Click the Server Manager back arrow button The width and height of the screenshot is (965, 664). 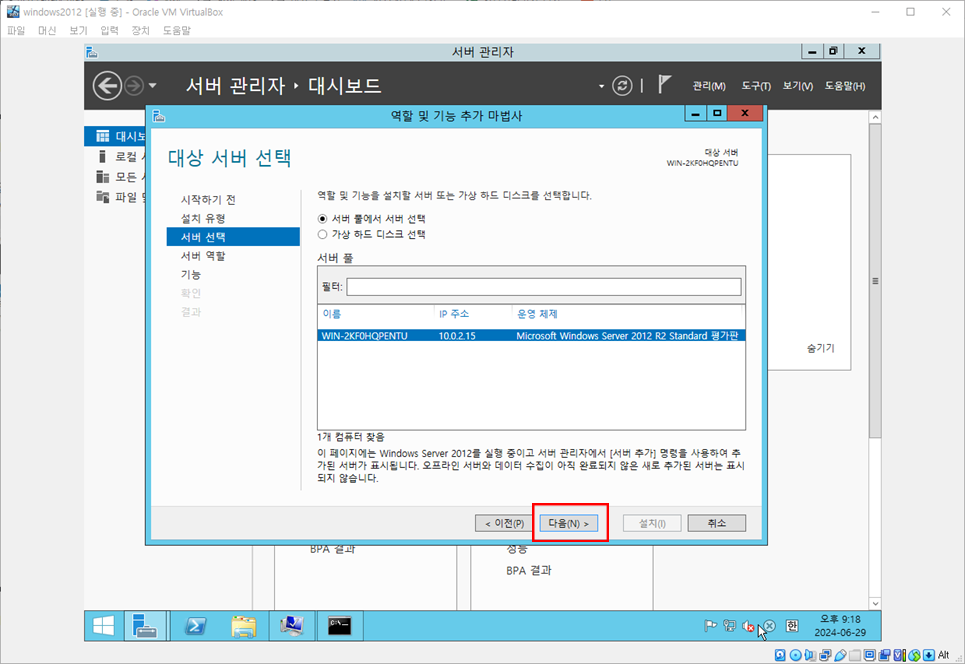(x=107, y=86)
